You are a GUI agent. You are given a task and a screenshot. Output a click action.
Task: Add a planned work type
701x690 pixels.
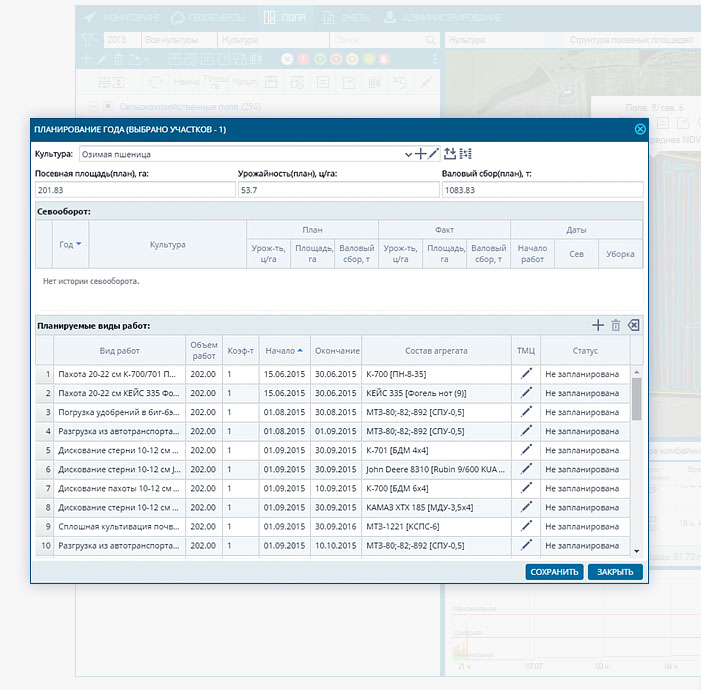point(598,325)
